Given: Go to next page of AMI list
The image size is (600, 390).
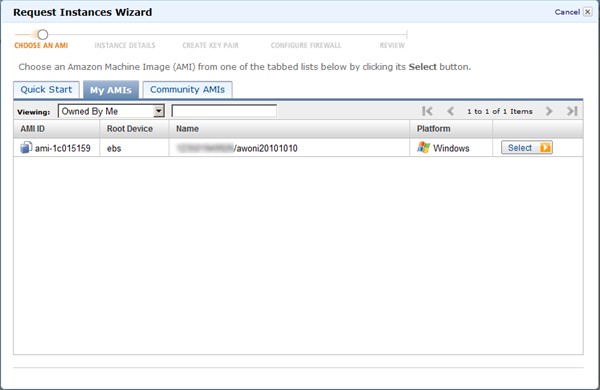Looking at the screenshot, I should pyautogui.click(x=549, y=111).
